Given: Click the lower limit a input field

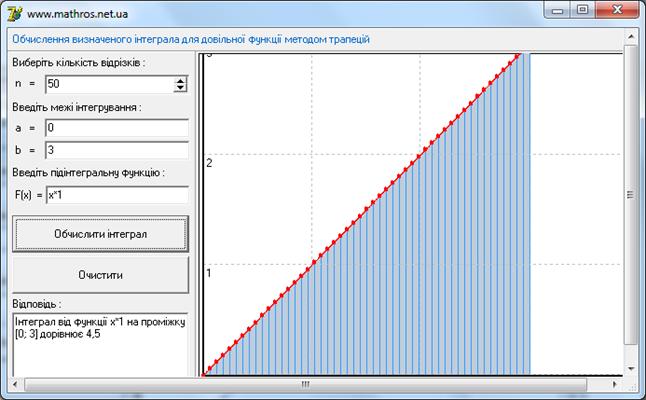Looking at the screenshot, I should [x=117, y=128].
